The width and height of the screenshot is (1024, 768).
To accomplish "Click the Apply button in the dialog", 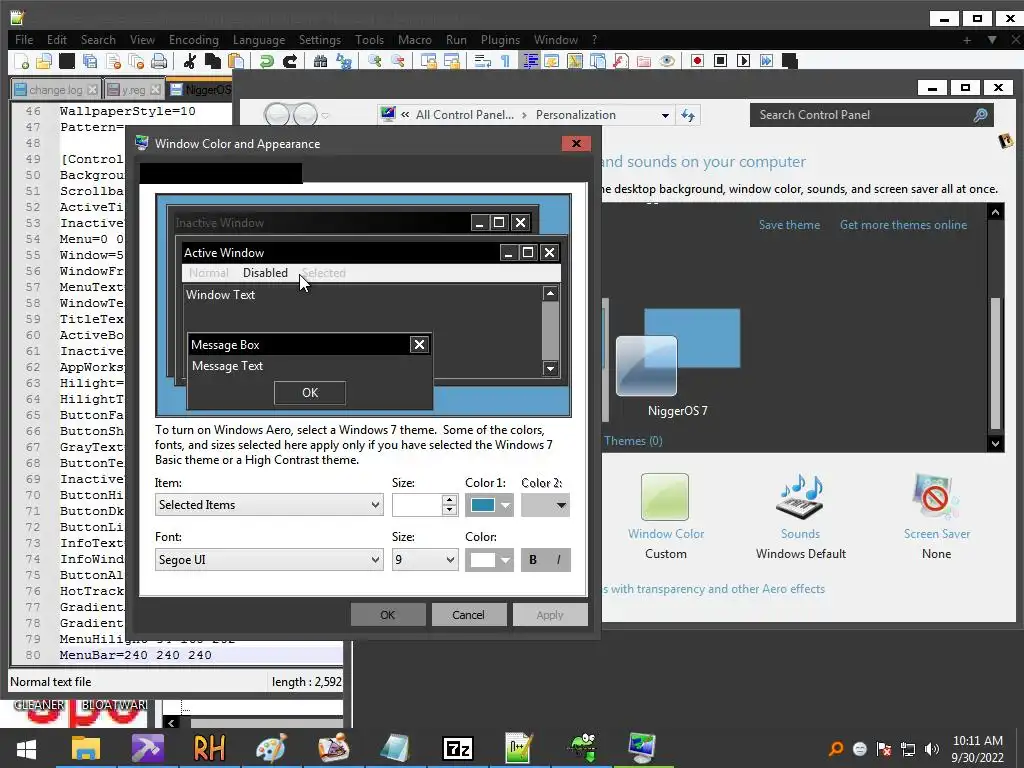I will 550,615.
